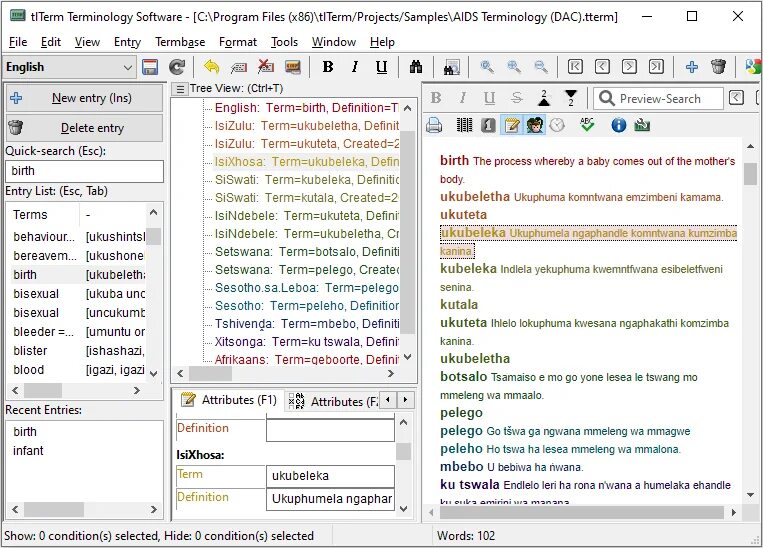Switch to the Attributes (F1) tab

[x=229, y=400]
